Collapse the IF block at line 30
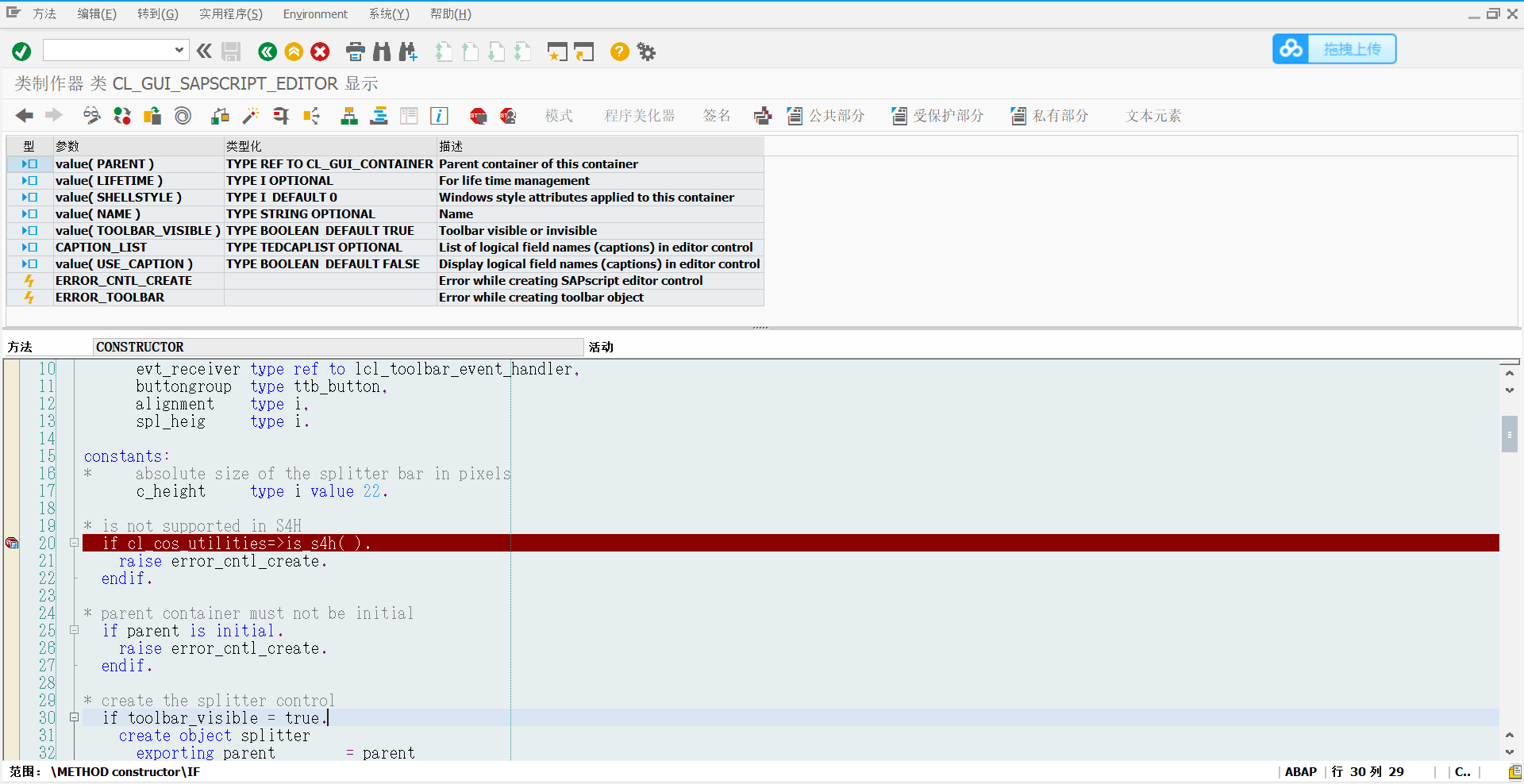Image resolution: width=1524 pixels, height=784 pixels. pyautogui.click(x=74, y=718)
